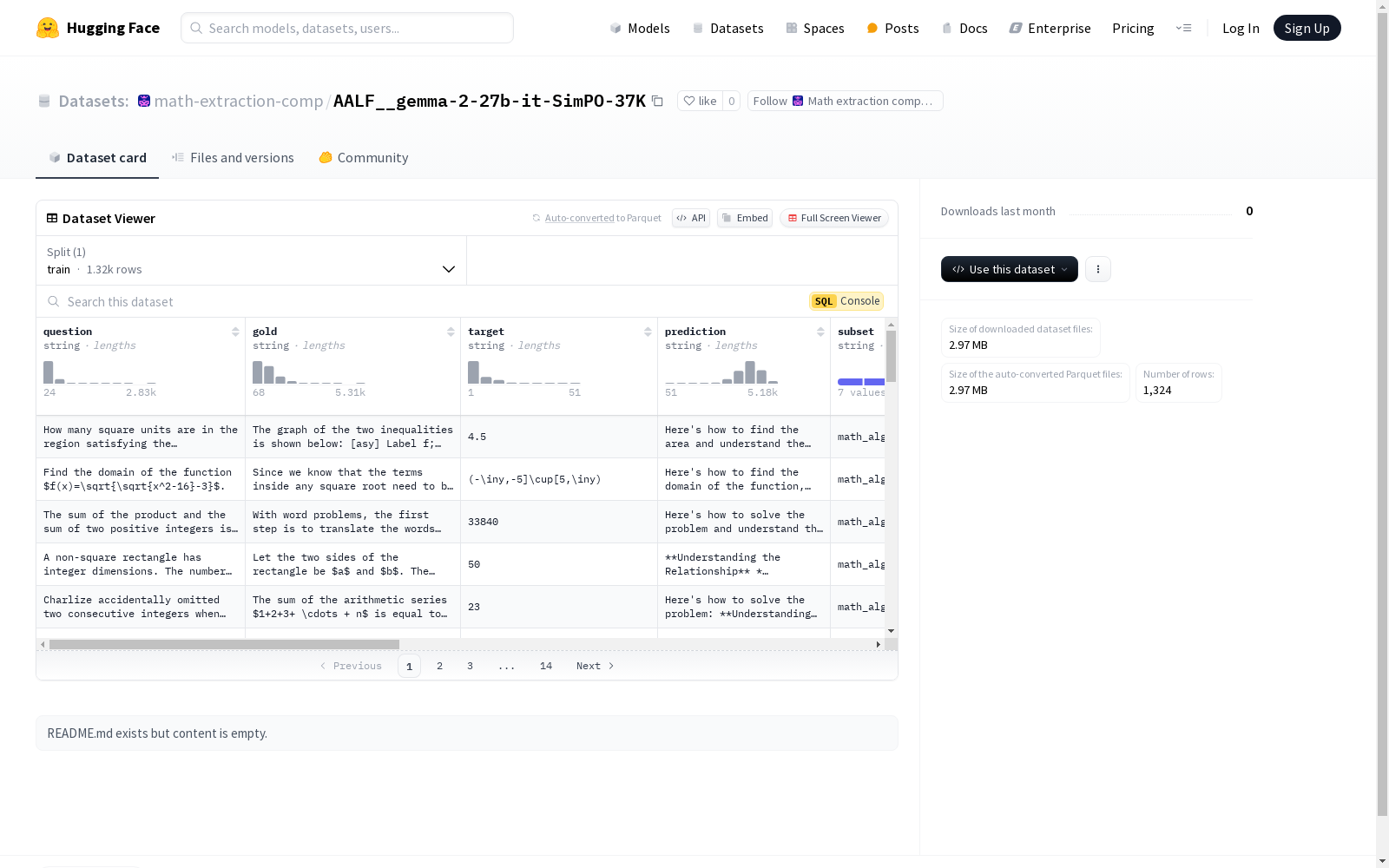This screenshot has width=1389, height=868.
Task: Sort the question column
Action: pyautogui.click(x=235, y=332)
